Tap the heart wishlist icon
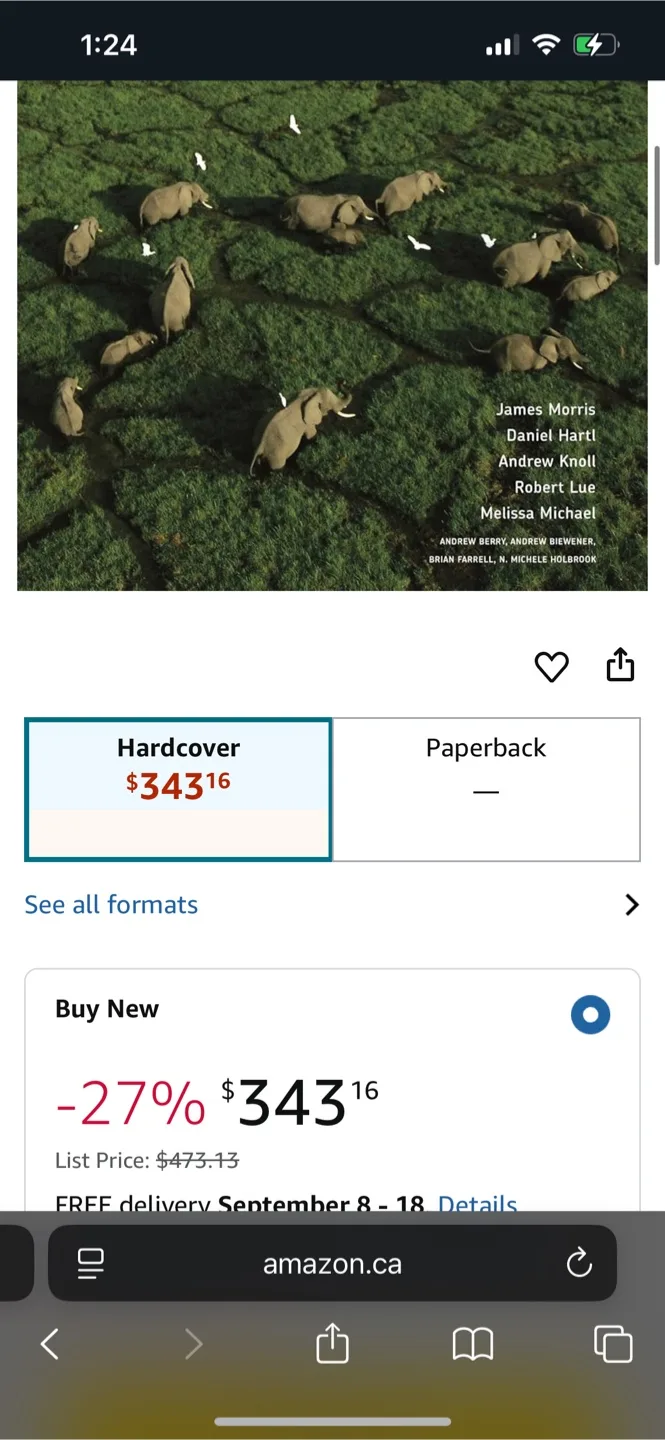Screen dimensions: 665x1440 [551, 666]
